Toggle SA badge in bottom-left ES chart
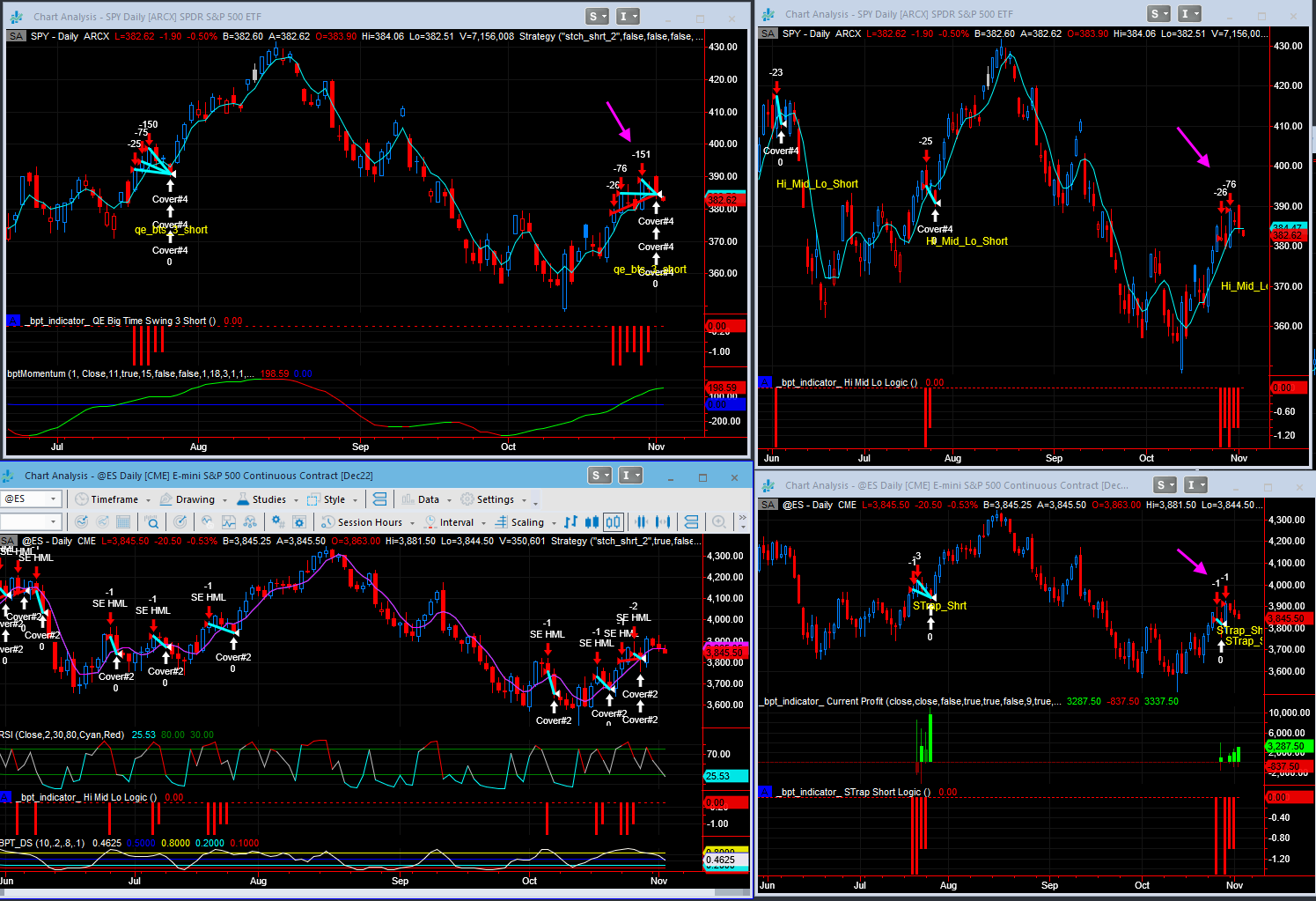The image size is (1316, 901). tap(8, 541)
